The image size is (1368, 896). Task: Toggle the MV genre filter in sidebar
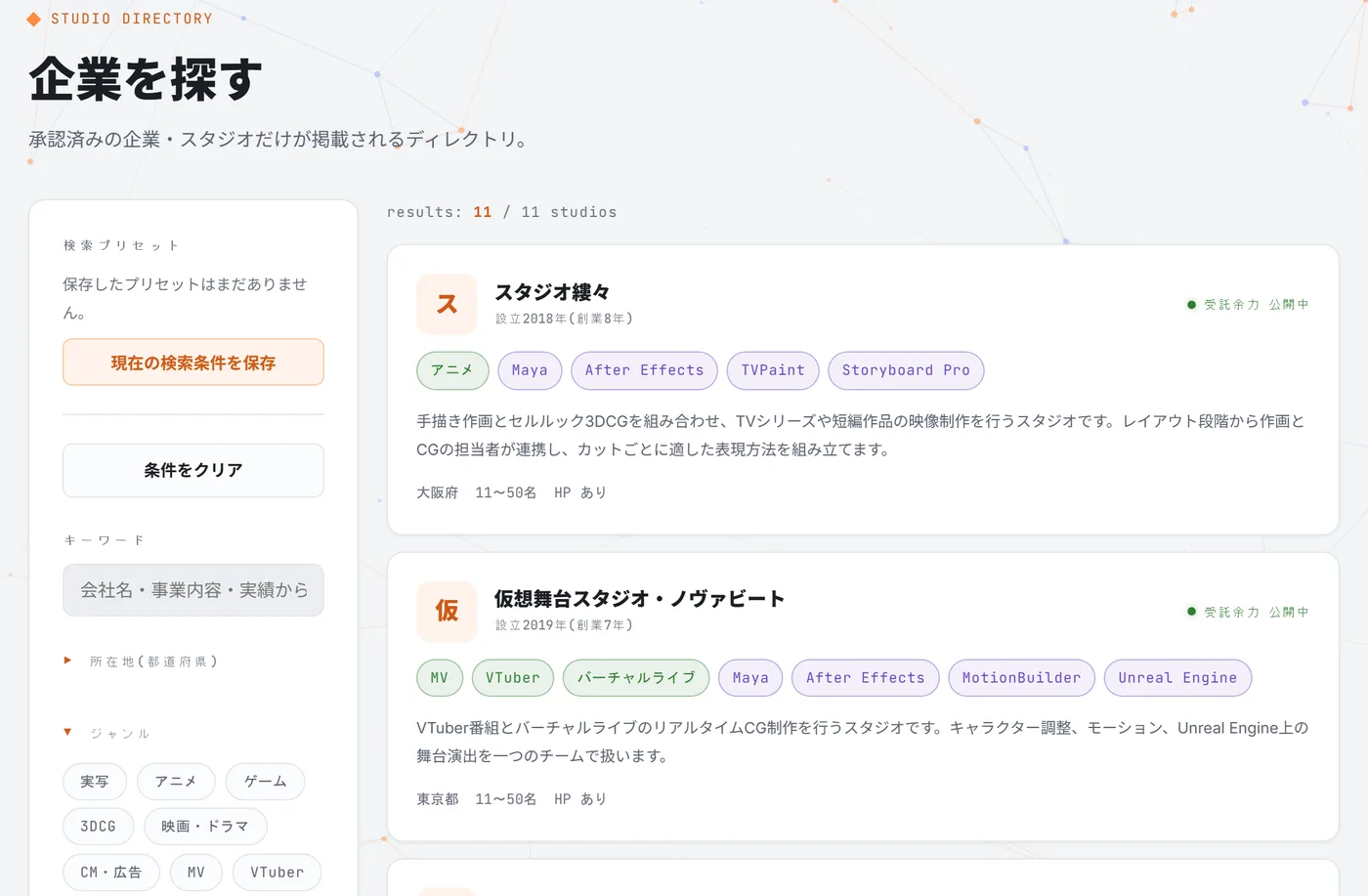(196, 873)
